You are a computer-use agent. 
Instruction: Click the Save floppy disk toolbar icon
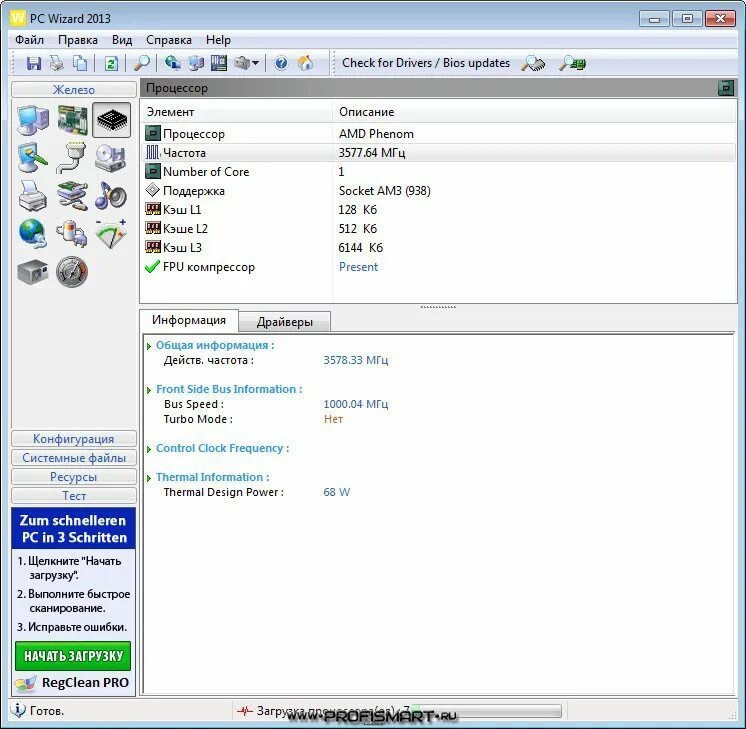34,63
